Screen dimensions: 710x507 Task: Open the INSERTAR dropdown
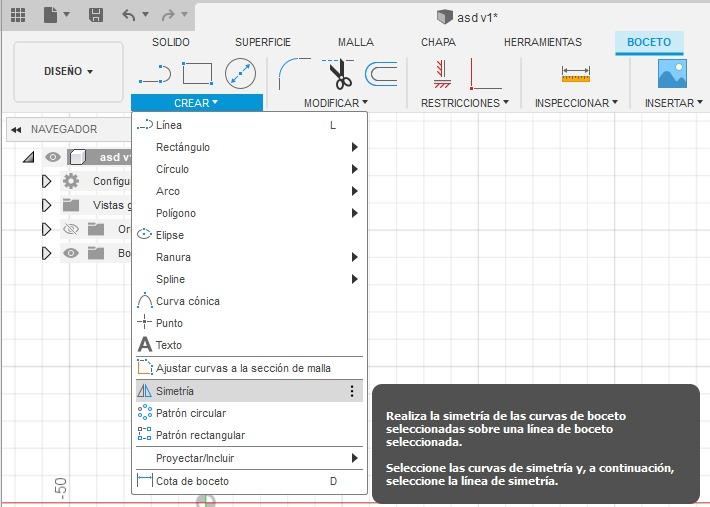click(673, 103)
